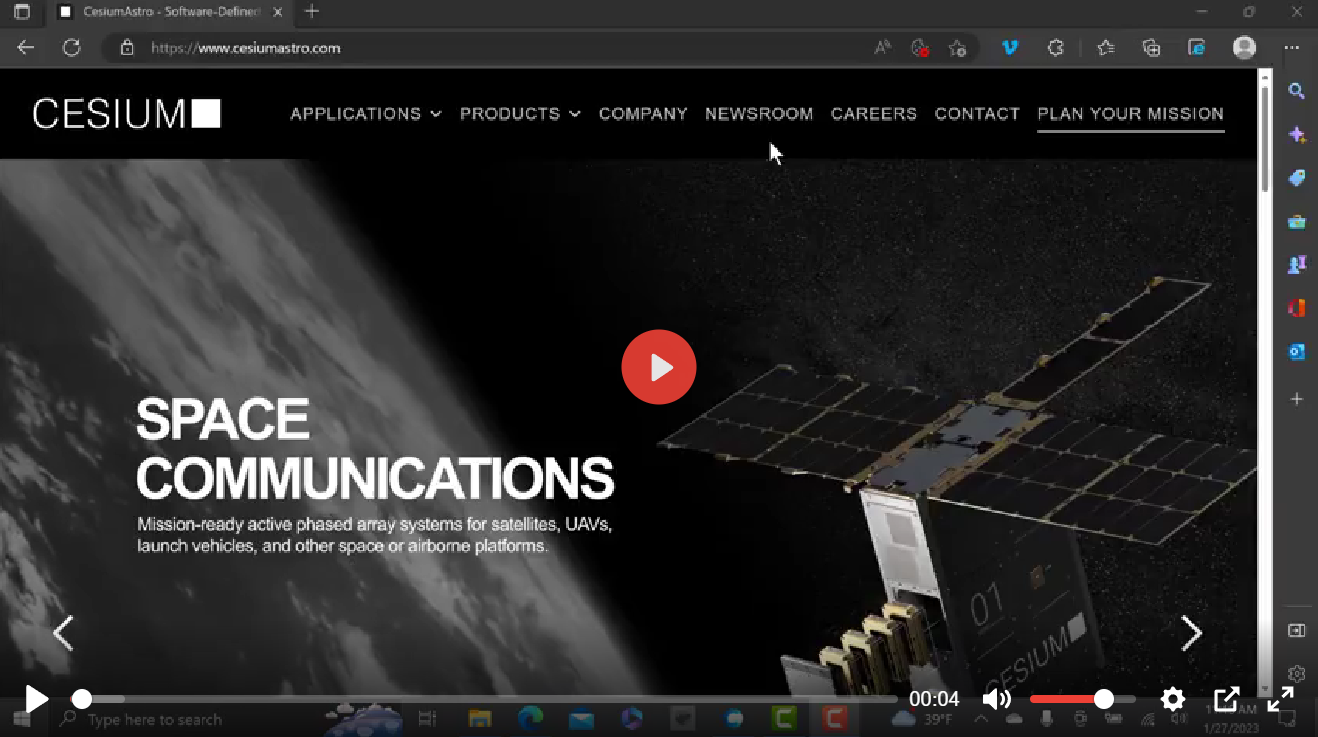Click the video progress timeline bar
Screen dimensions: 1318x737
pyautogui.click(x=490, y=699)
